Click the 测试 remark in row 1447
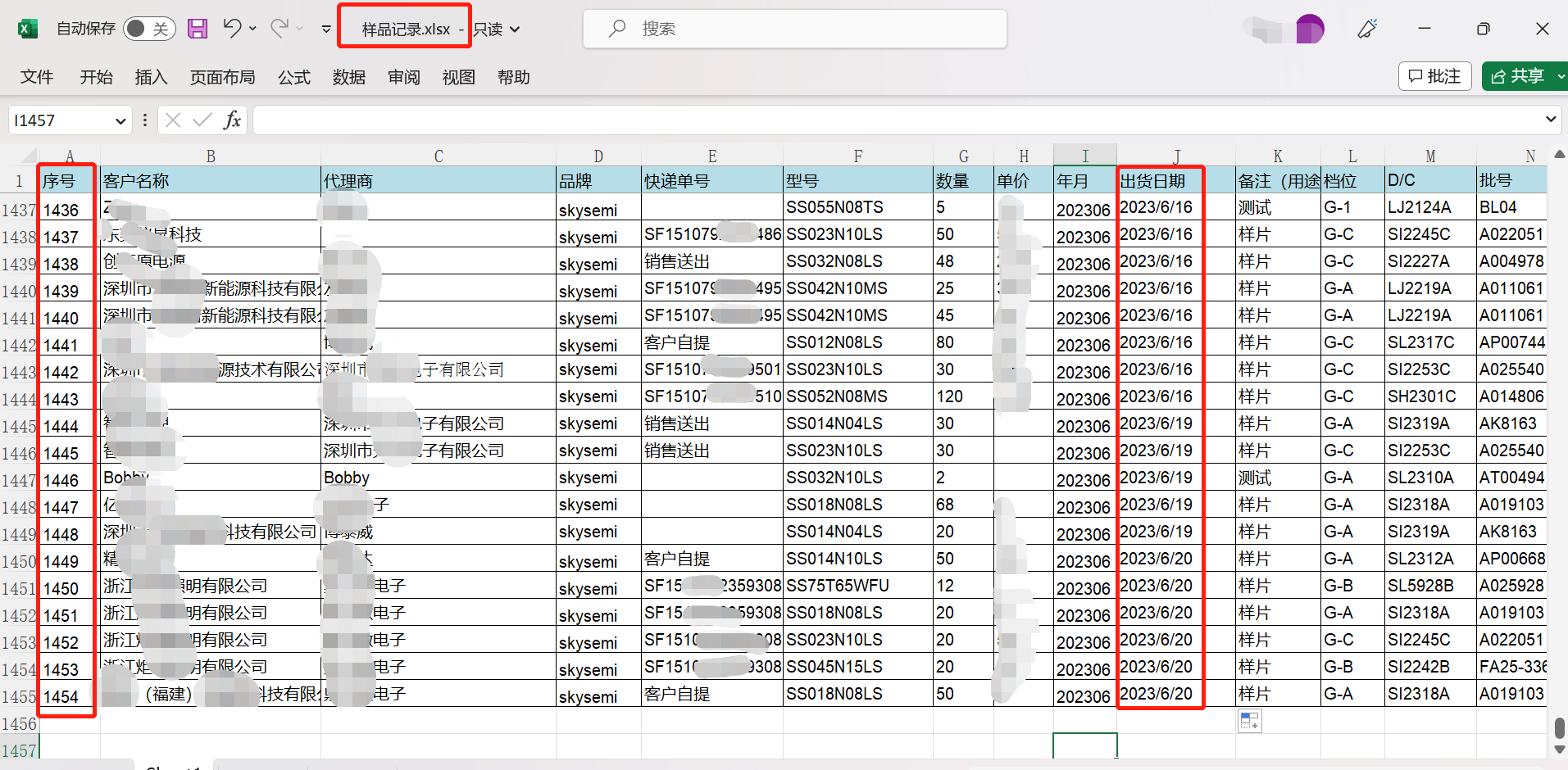This screenshot has height=770, width=1568. [1278, 478]
